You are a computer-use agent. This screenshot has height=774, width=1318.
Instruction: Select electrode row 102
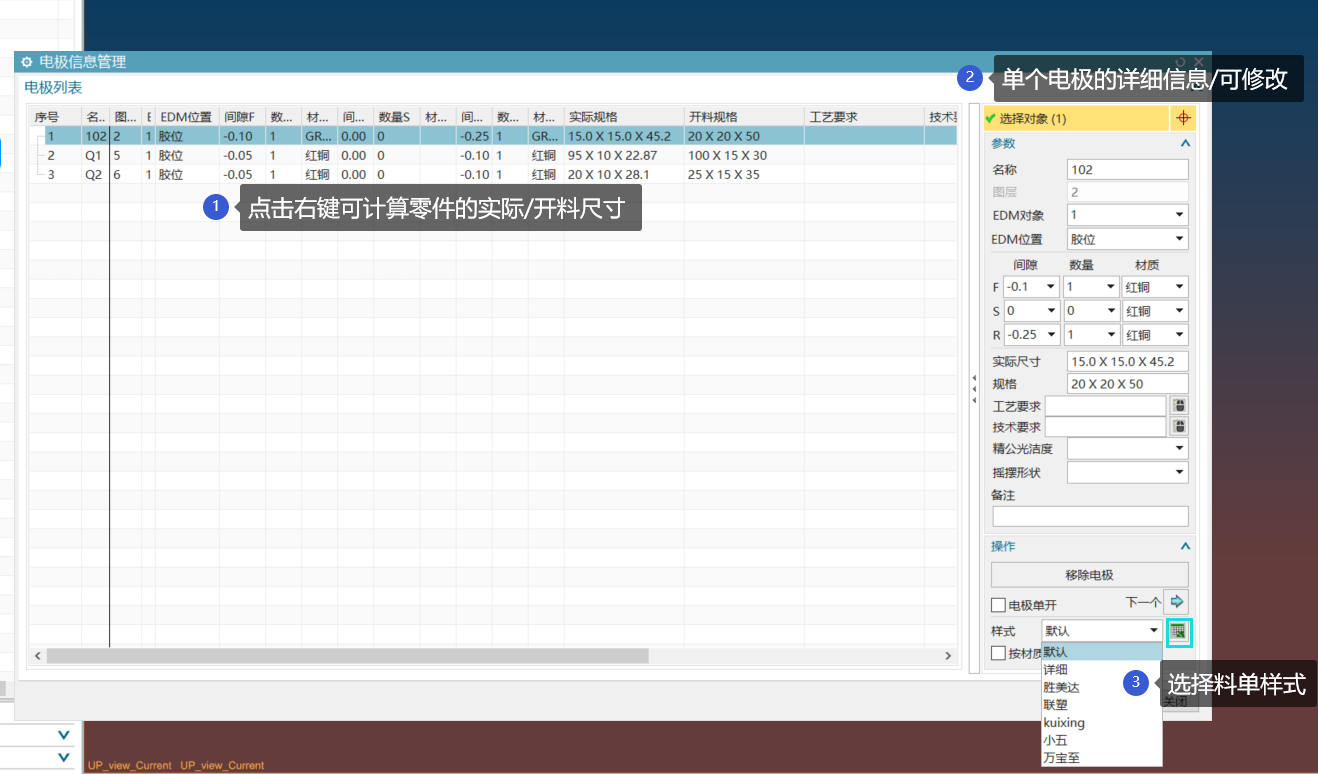coord(493,136)
